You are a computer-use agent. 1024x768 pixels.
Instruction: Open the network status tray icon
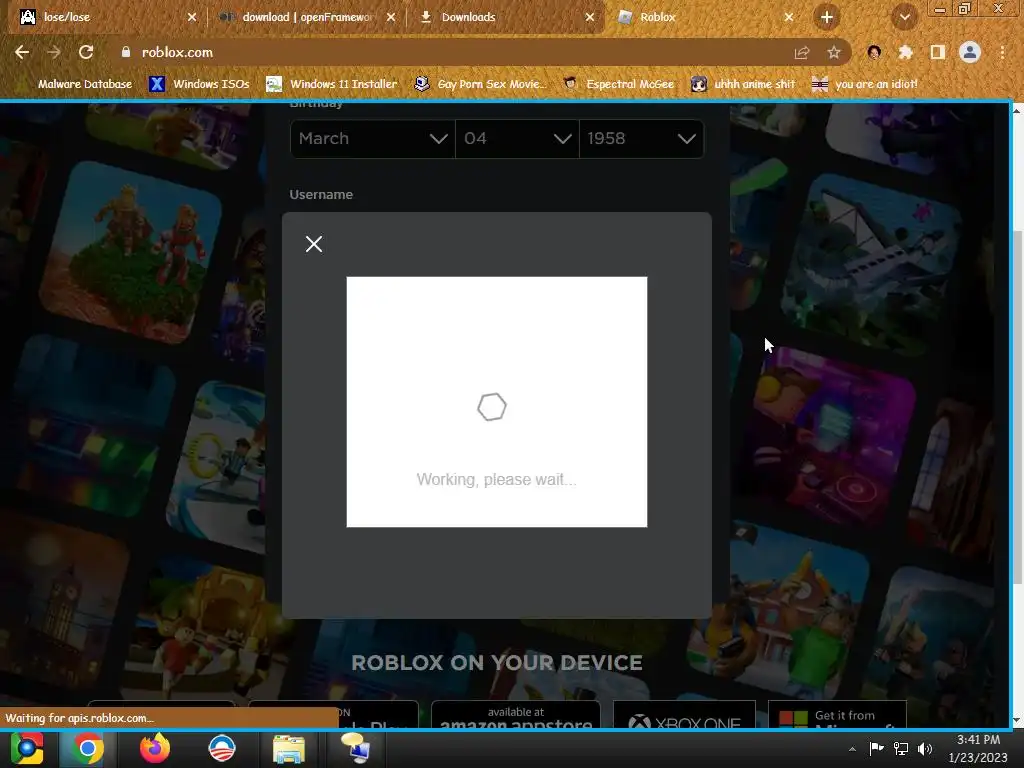pyautogui.click(x=901, y=749)
